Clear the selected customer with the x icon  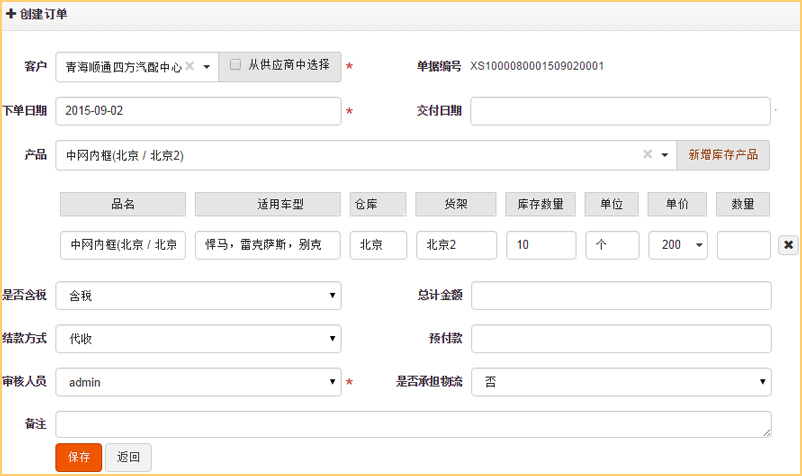(189, 67)
